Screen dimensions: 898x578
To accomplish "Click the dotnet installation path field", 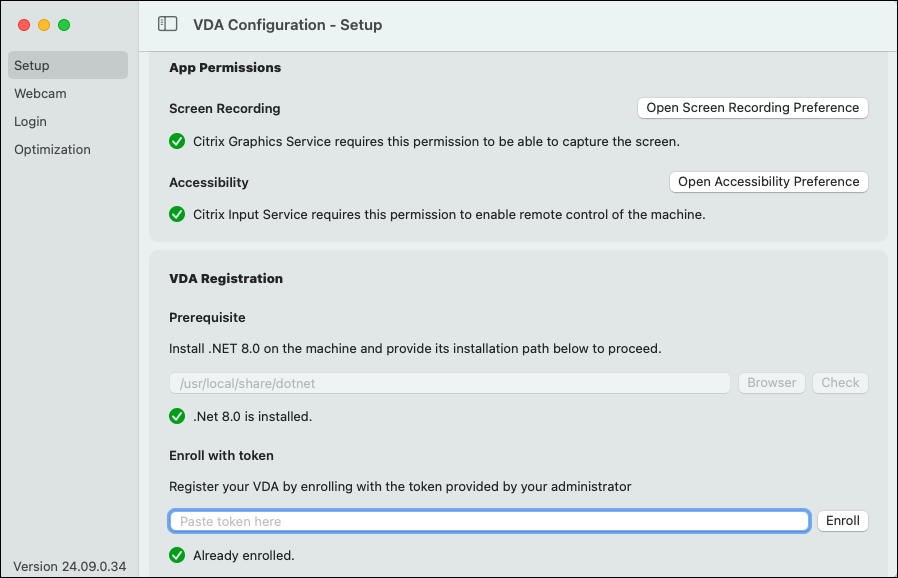I will coord(450,383).
